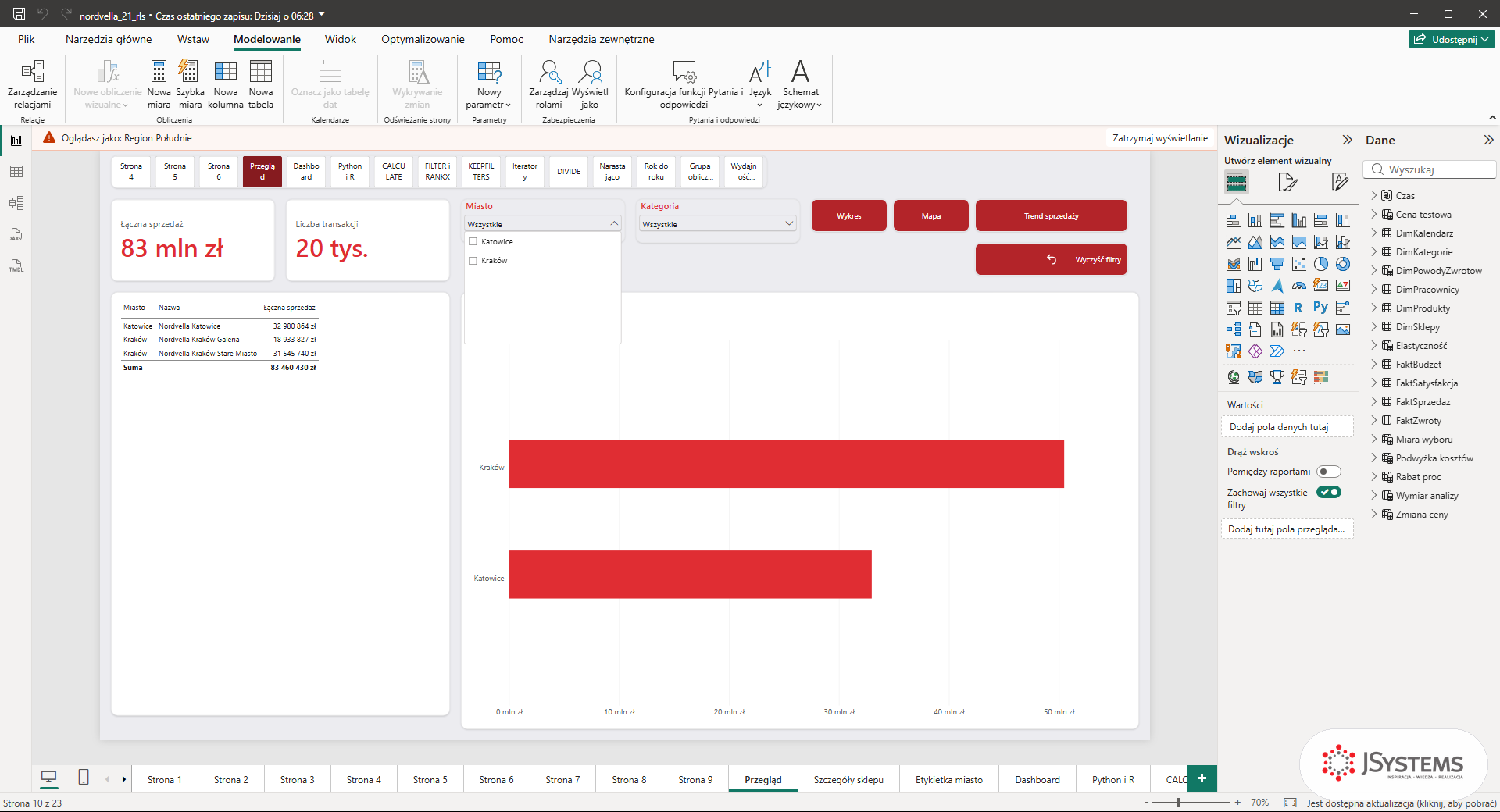The height and width of the screenshot is (812, 1500).
Task: Check the Katowice checkbox in Miasto slicer
Action: [473, 242]
